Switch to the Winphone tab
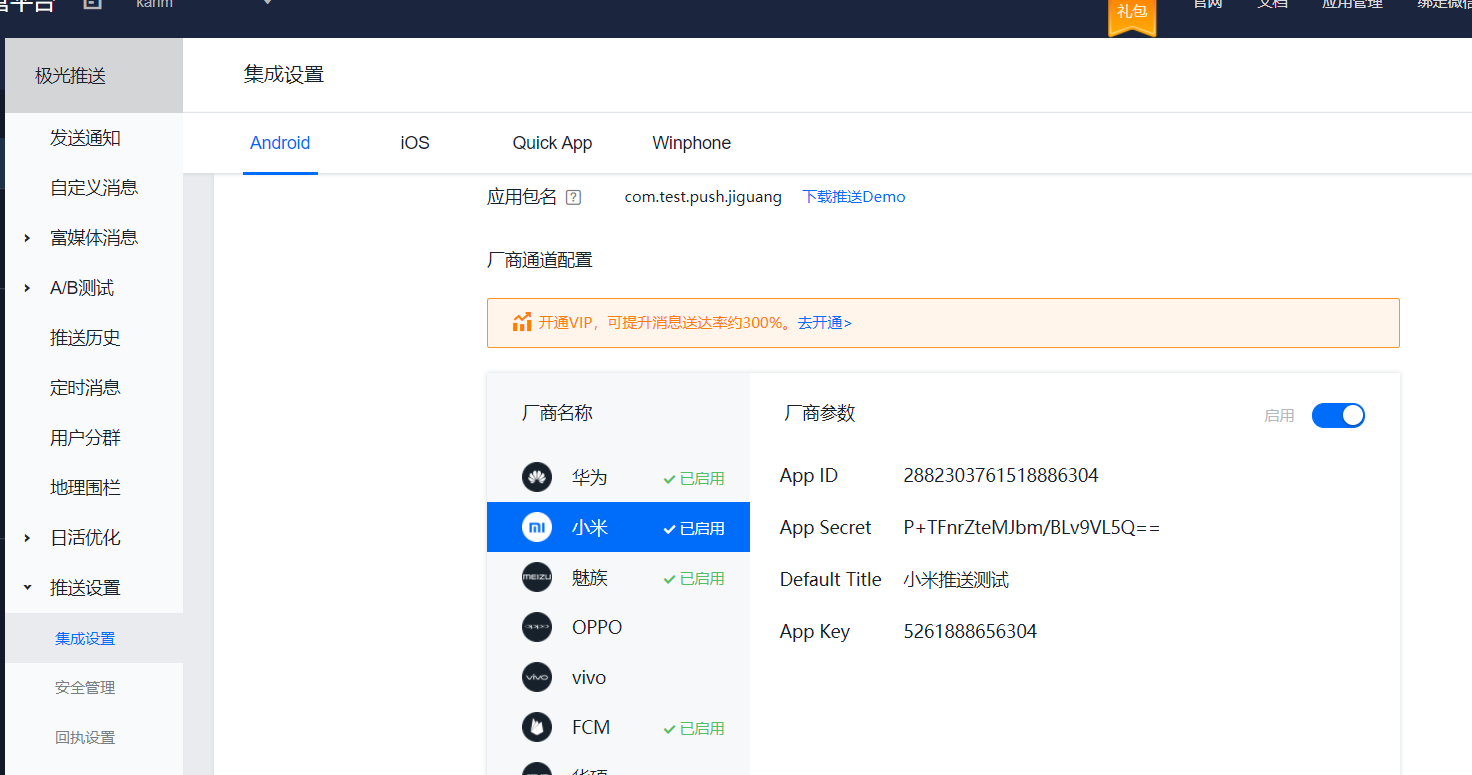 point(691,143)
